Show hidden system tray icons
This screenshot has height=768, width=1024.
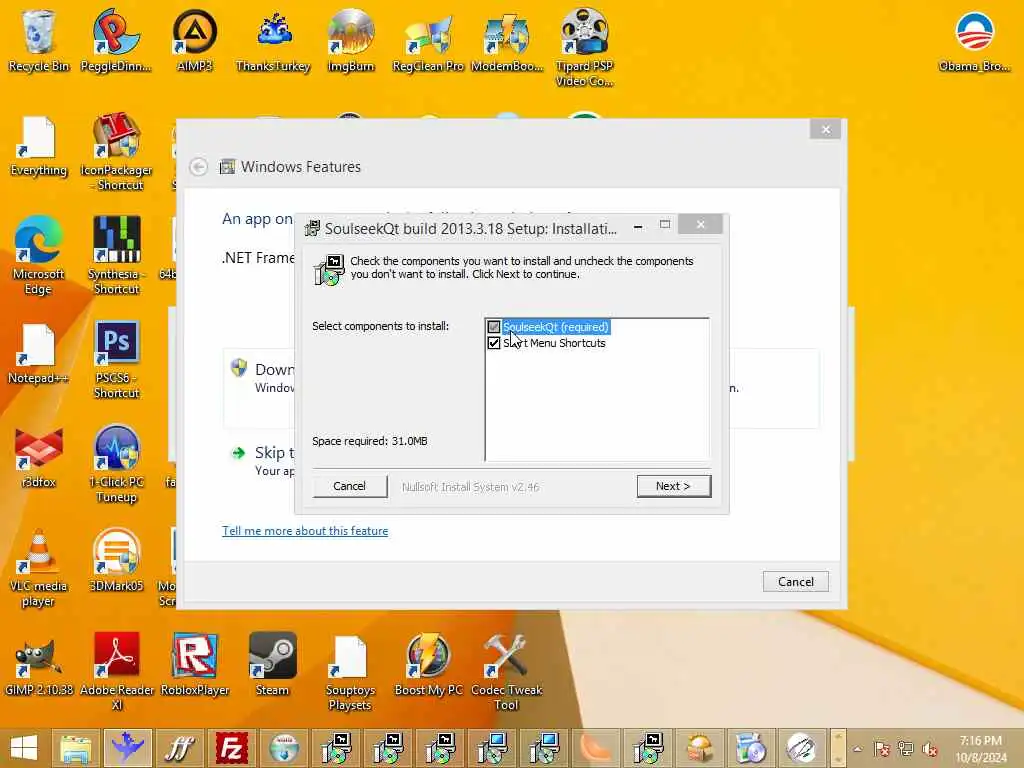(x=857, y=749)
